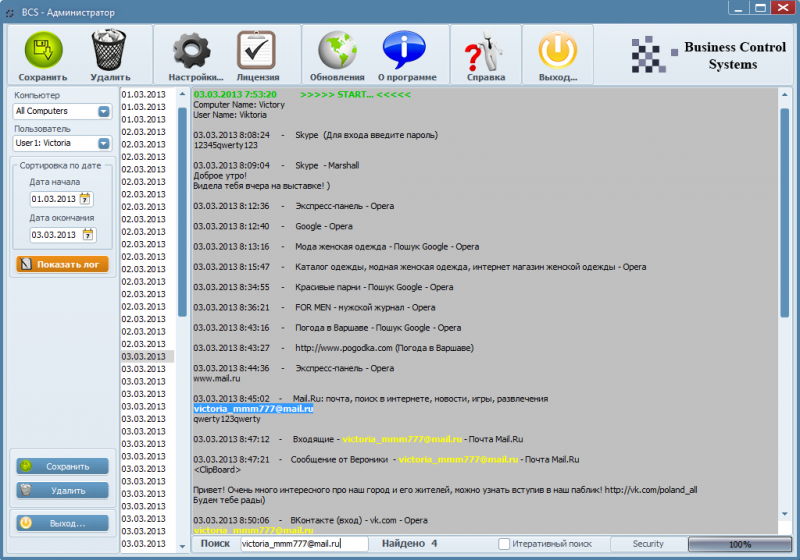This screenshot has height=560, width=800.
Task: Click the qwerty123qwerty log line
Action: (227, 419)
